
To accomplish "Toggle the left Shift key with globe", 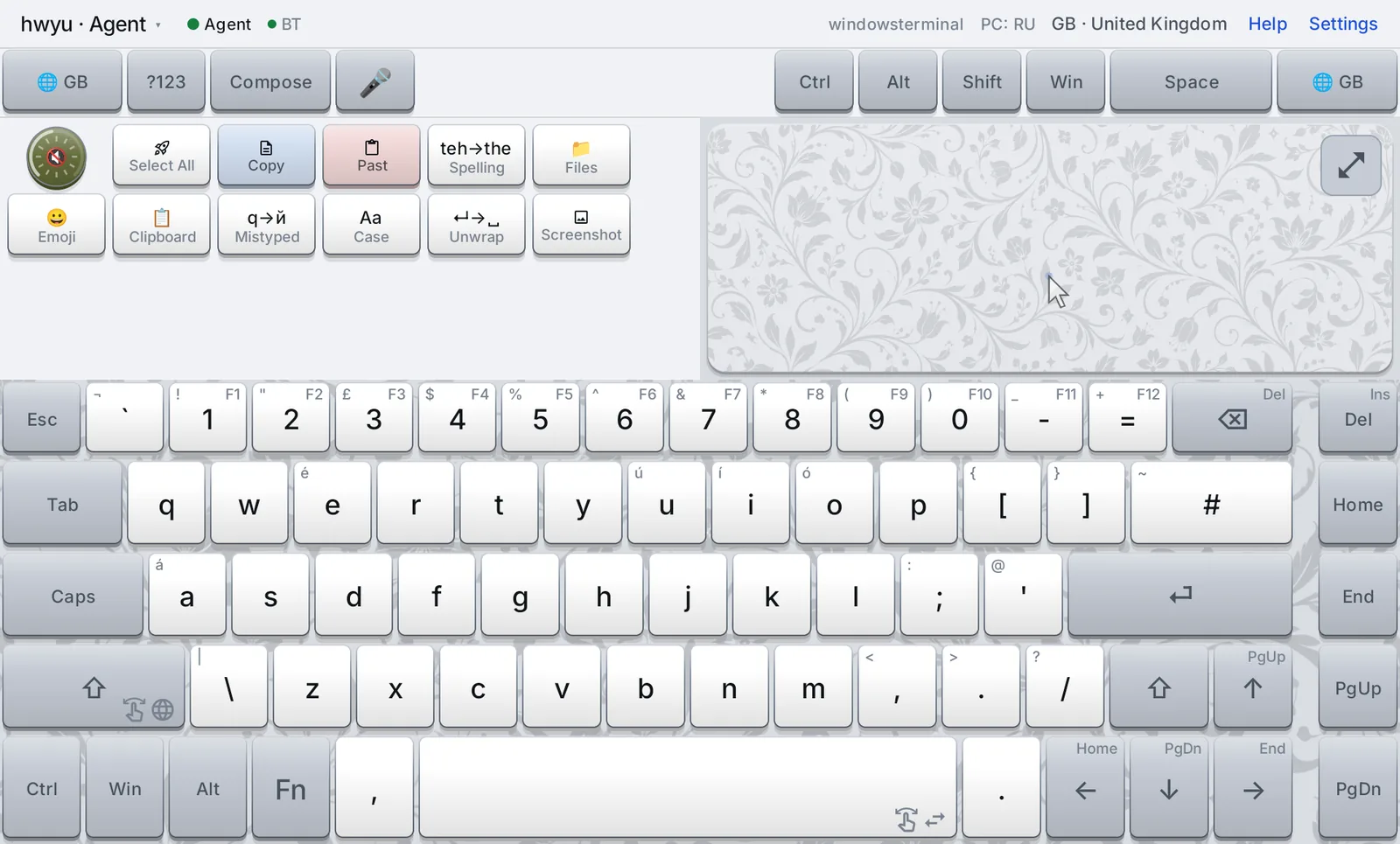I will pyautogui.click(x=94, y=687).
